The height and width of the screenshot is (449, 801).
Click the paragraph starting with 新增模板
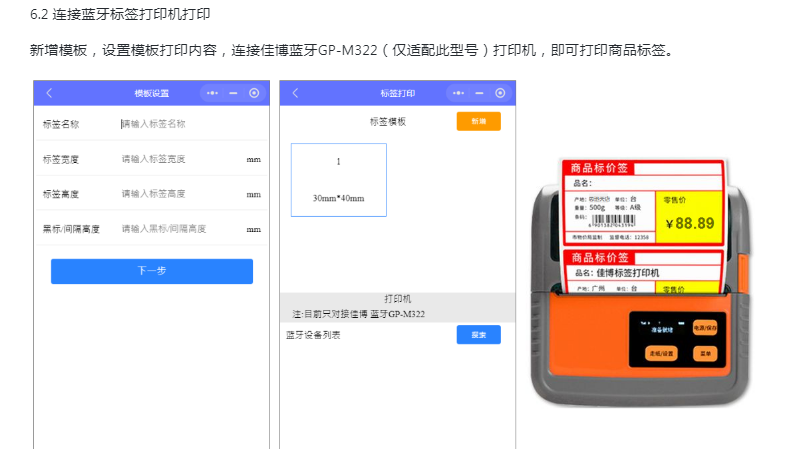[x=353, y=50]
